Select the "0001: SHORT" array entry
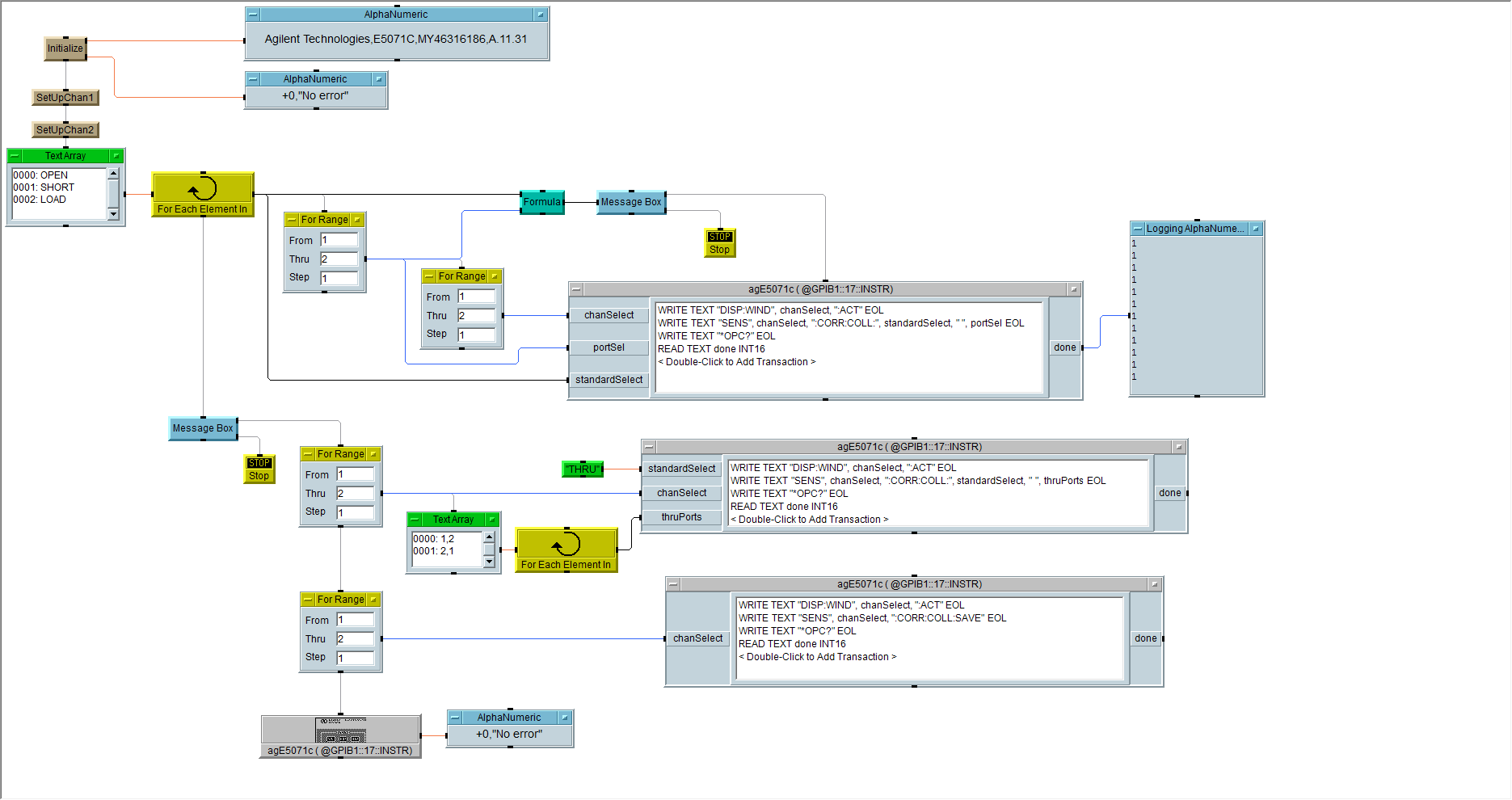The width and height of the screenshot is (1512, 800). point(44,187)
